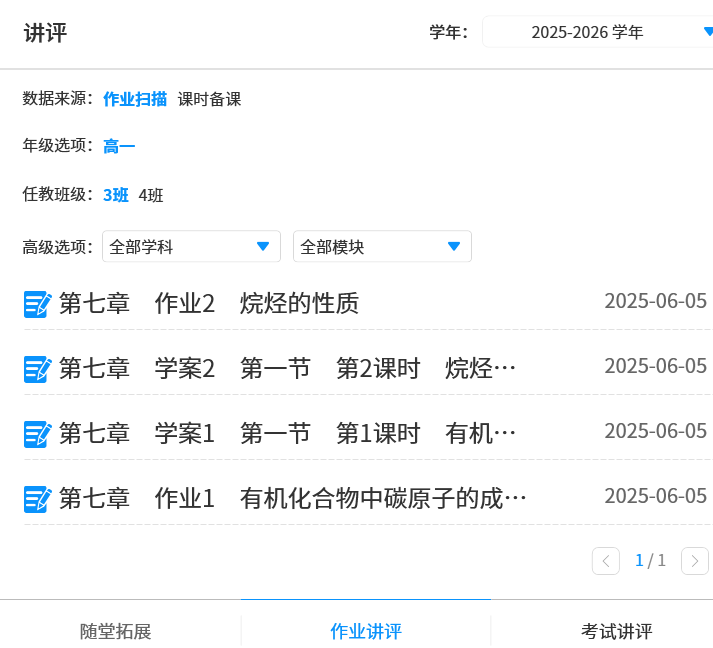Screen dimensions: 713x648
Task: Switch to the 考试讲评 tab
Action: pyautogui.click(x=617, y=631)
